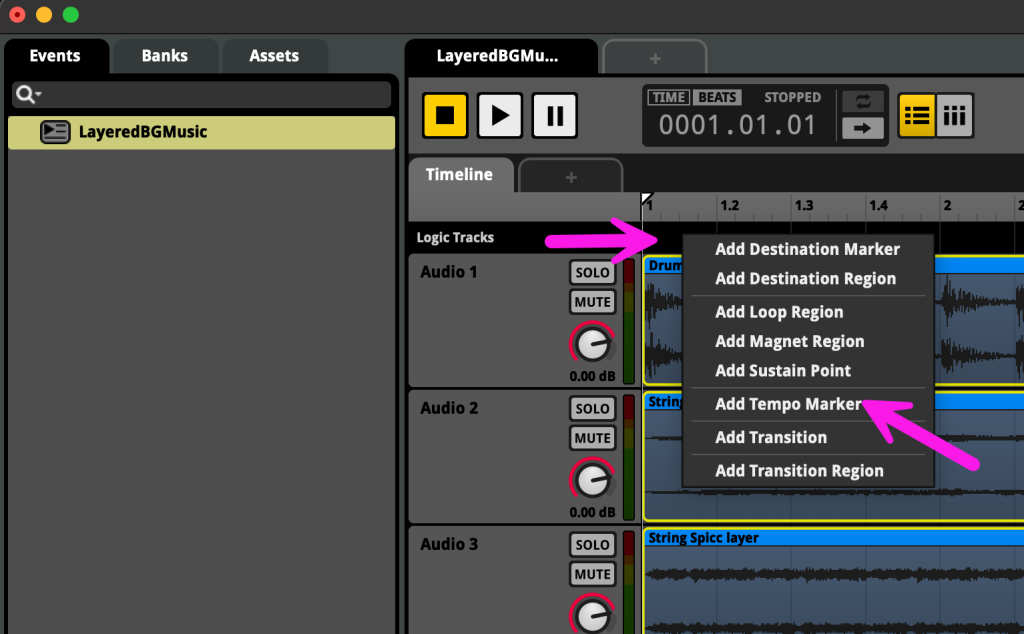Click the events search input field
The height and width of the screenshot is (634, 1024).
click(212, 95)
